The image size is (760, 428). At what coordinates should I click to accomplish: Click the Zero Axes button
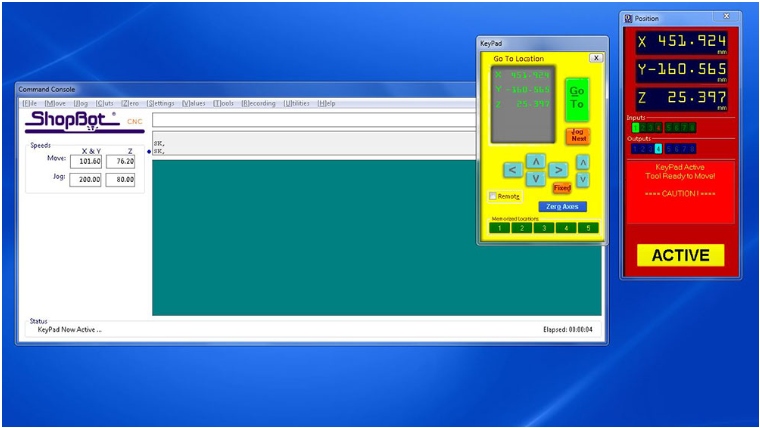(563, 207)
